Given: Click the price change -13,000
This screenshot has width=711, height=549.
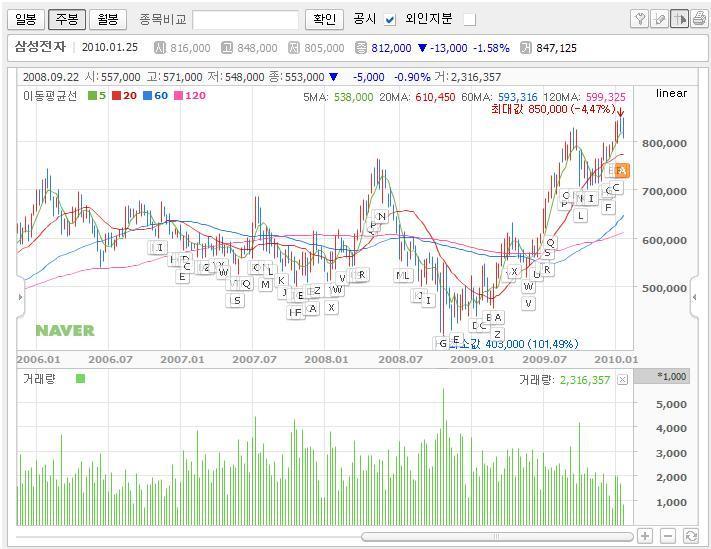Looking at the screenshot, I should 448,48.
